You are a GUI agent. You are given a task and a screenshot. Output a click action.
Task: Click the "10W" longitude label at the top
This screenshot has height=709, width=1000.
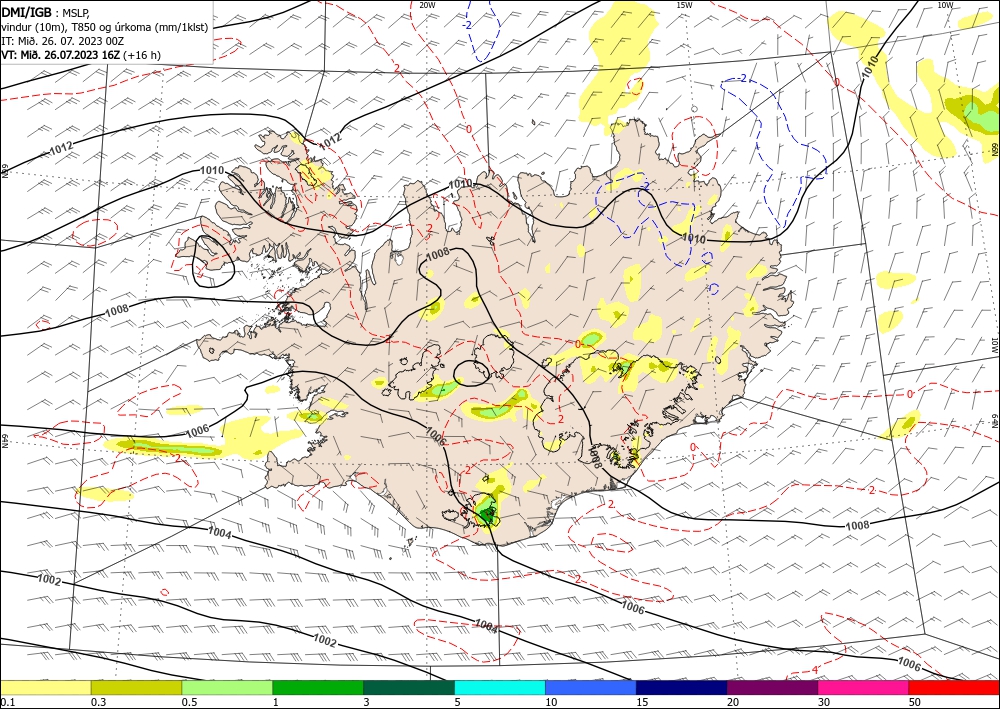(945, 5)
